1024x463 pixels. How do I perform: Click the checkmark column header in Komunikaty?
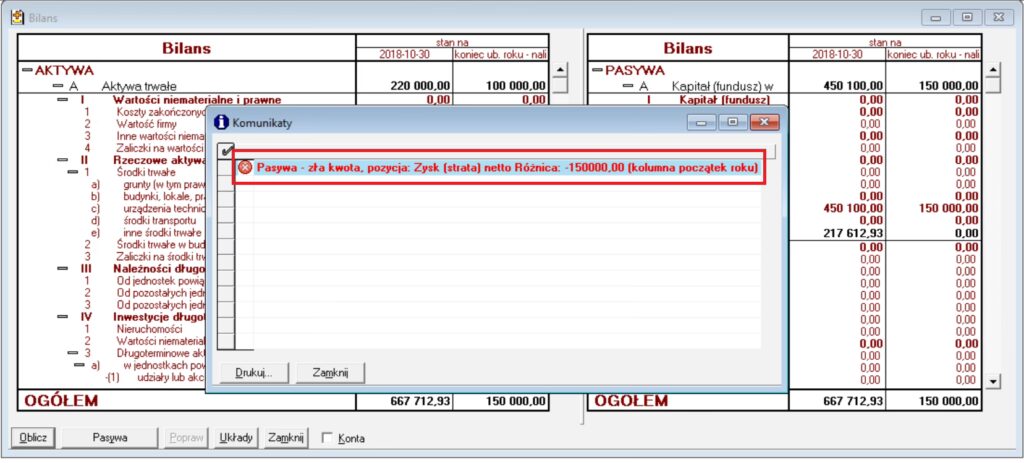[226, 150]
